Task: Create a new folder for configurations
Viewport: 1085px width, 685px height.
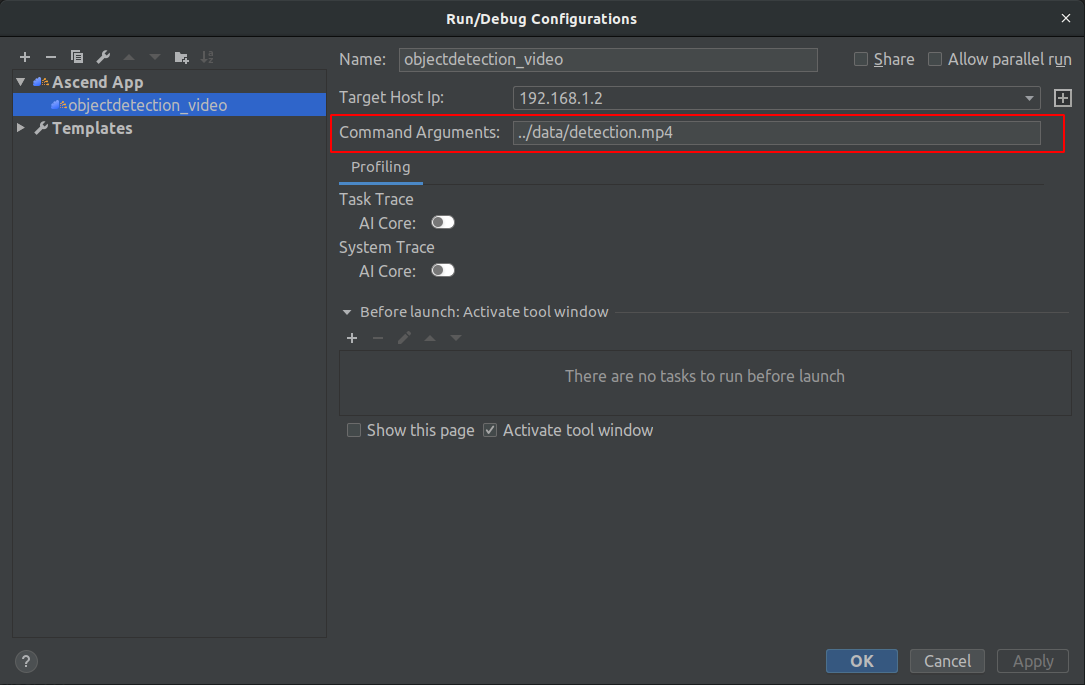Action: pyautogui.click(x=180, y=57)
